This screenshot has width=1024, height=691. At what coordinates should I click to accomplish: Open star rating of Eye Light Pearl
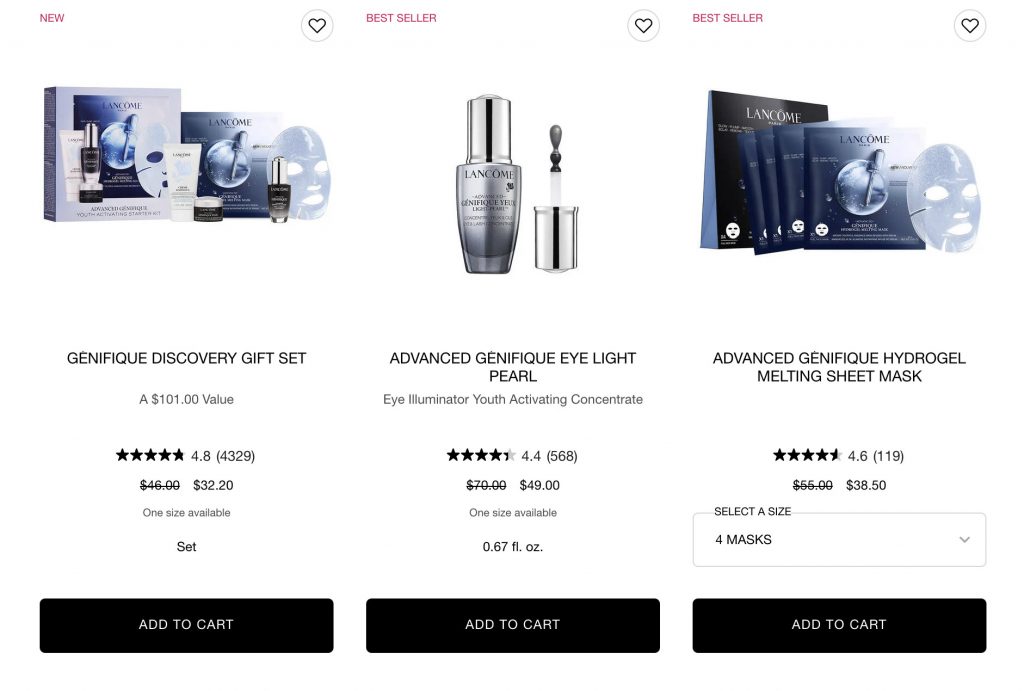click(481, 455)
